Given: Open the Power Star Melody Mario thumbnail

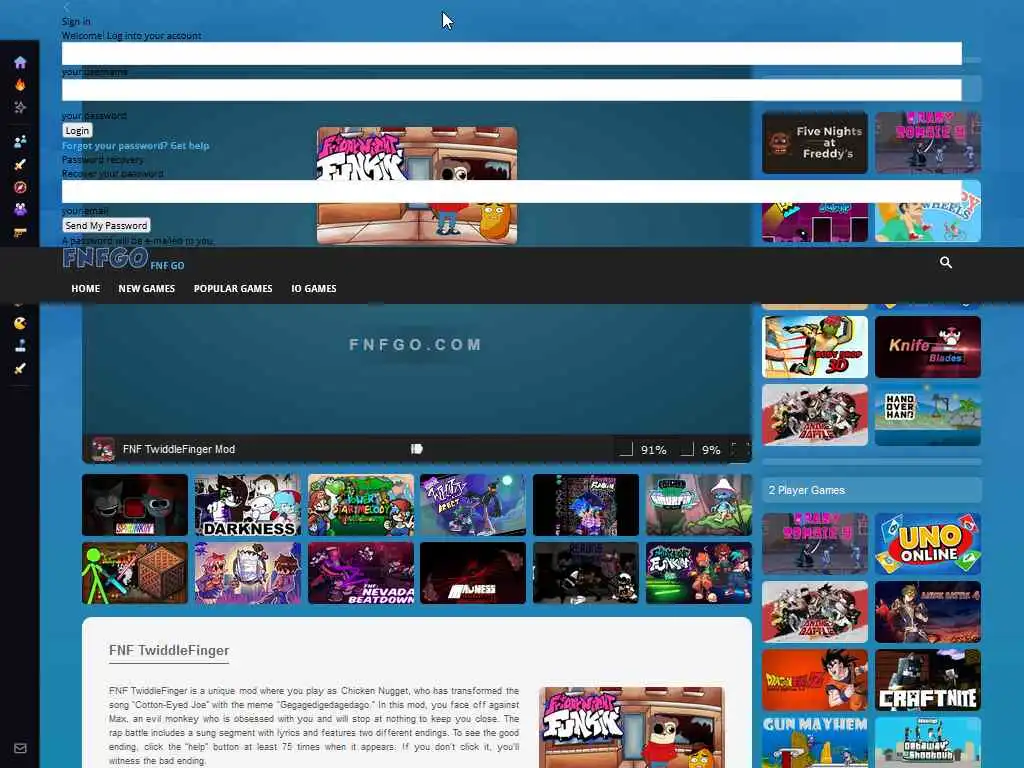Looking at the screenshot, I should (360, 505).
